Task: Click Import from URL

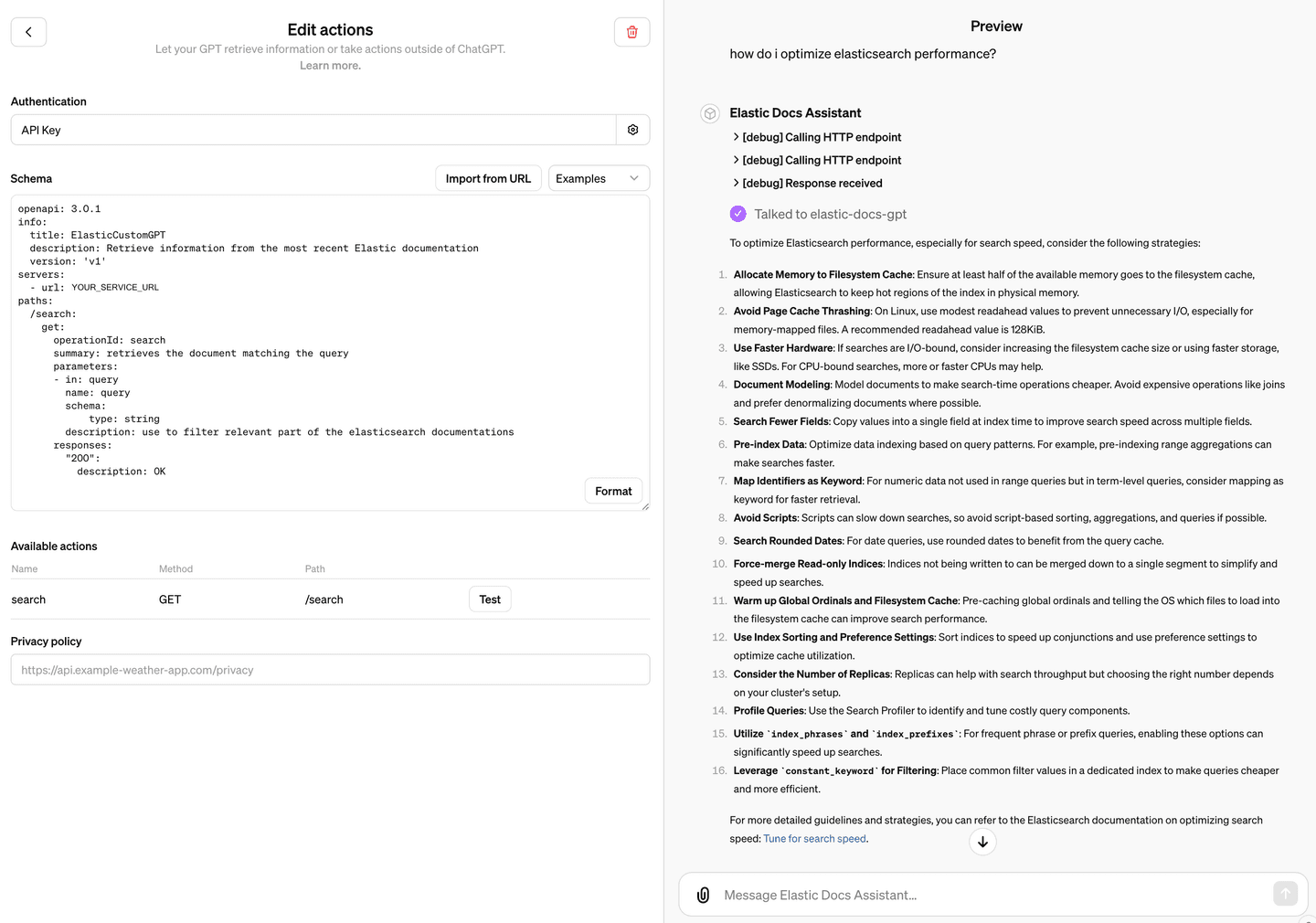Action: (488, 177)
